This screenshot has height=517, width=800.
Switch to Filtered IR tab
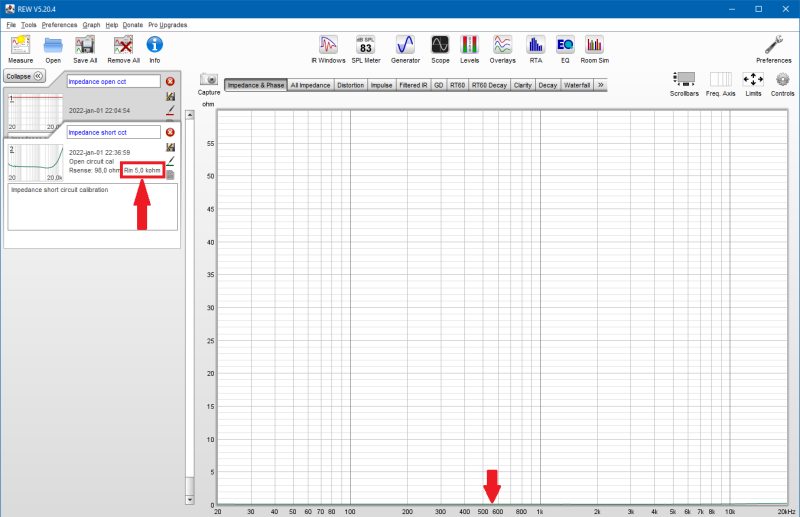coord(413,85)
